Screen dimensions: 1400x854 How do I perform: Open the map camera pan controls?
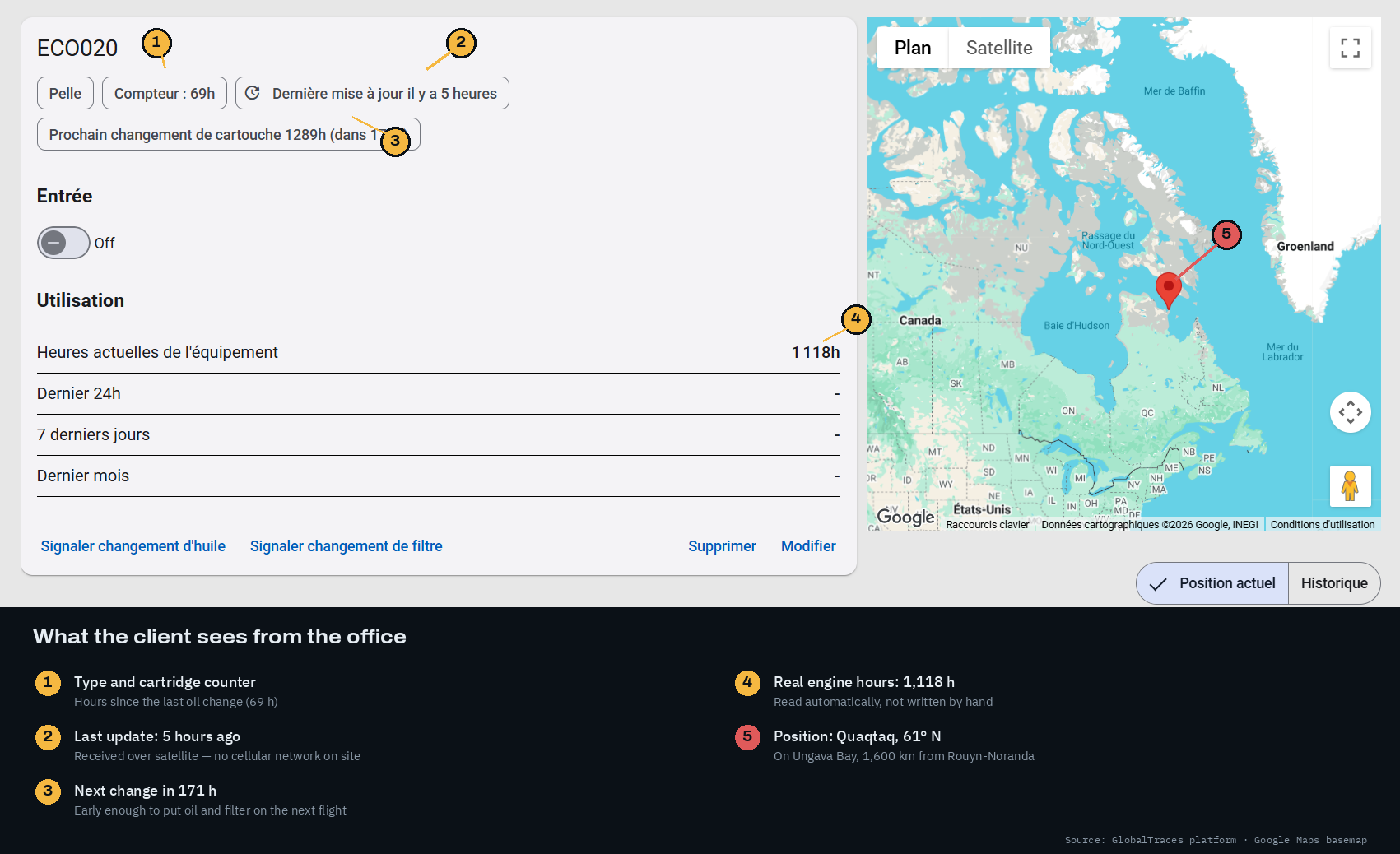click(x=1350, y=412)
